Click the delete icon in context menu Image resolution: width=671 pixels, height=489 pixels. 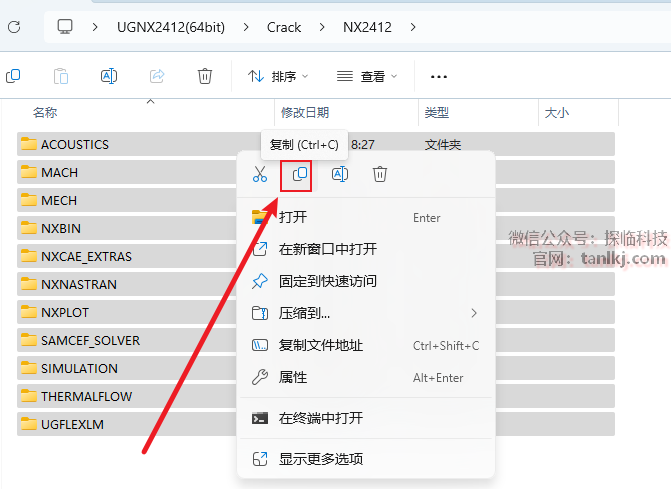click(380, 174)
